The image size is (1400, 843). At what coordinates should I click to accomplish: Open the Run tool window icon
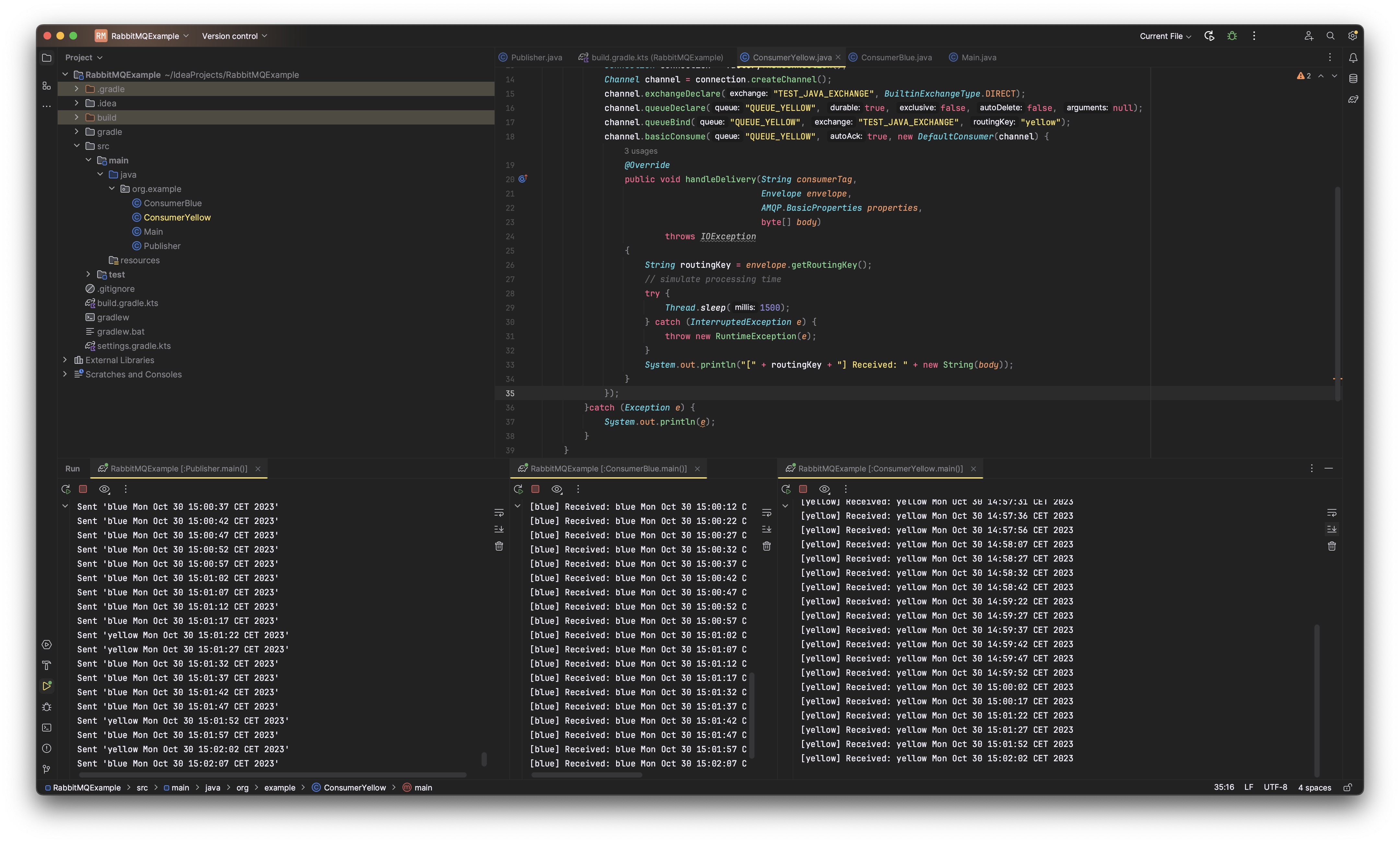(x=47, y=686)
